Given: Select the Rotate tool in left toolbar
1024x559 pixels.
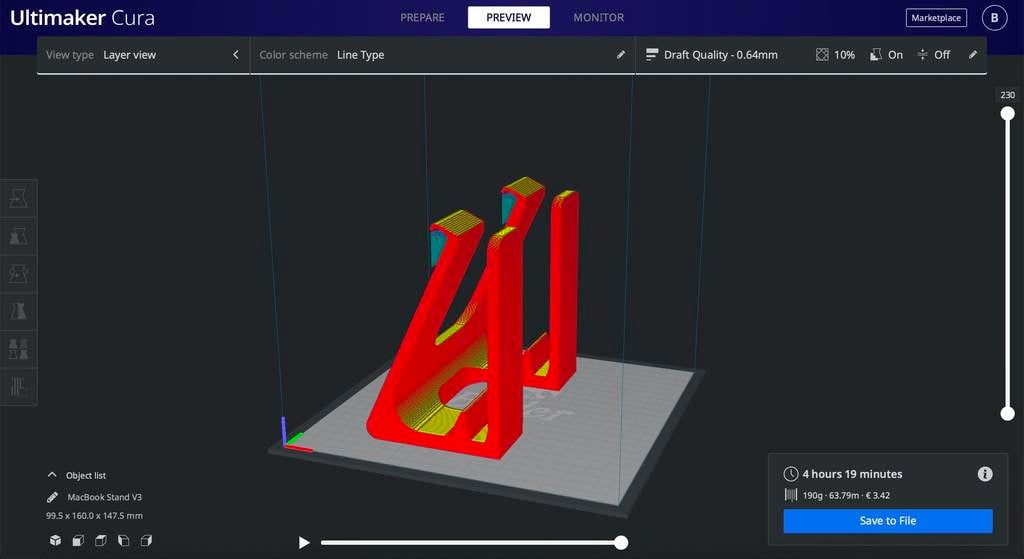Looking at the screenshot, I should (18, 273).
